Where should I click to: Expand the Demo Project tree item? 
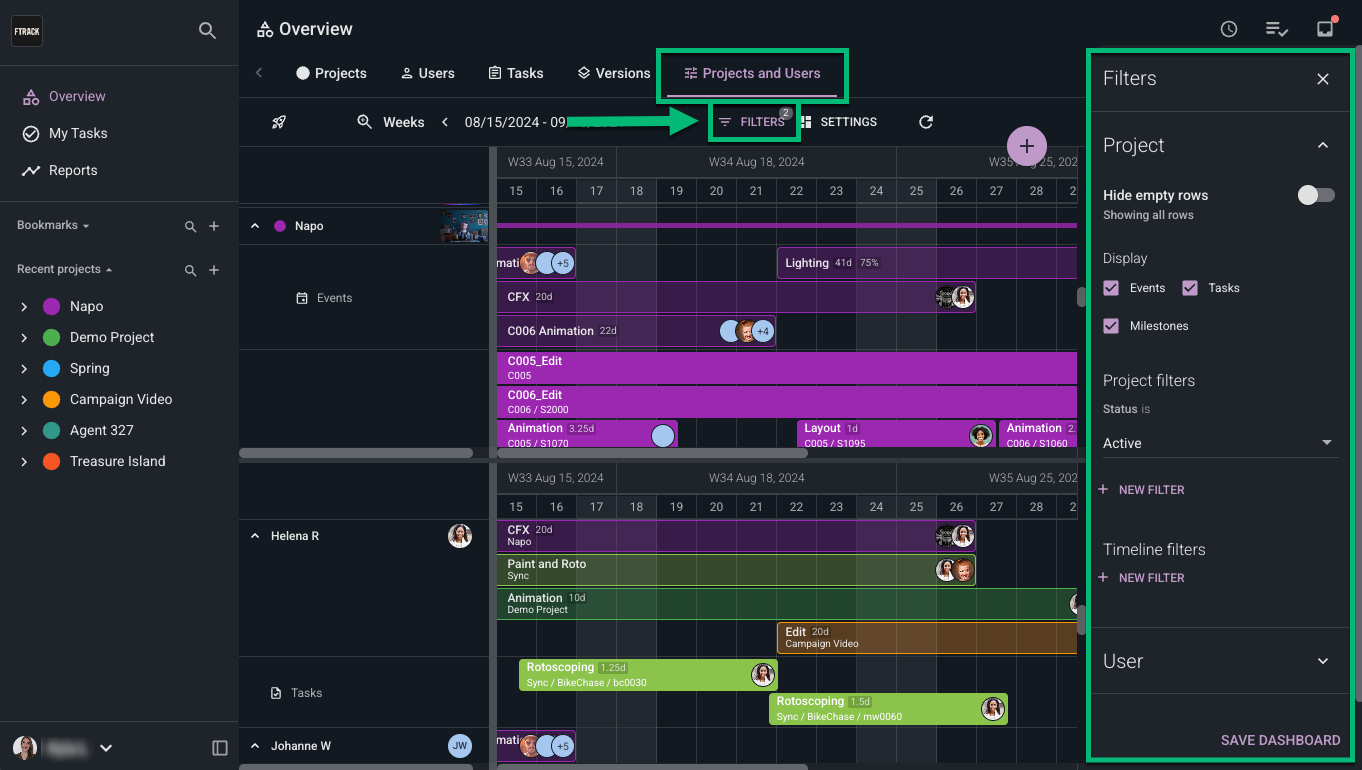click(x=24, y=338)
